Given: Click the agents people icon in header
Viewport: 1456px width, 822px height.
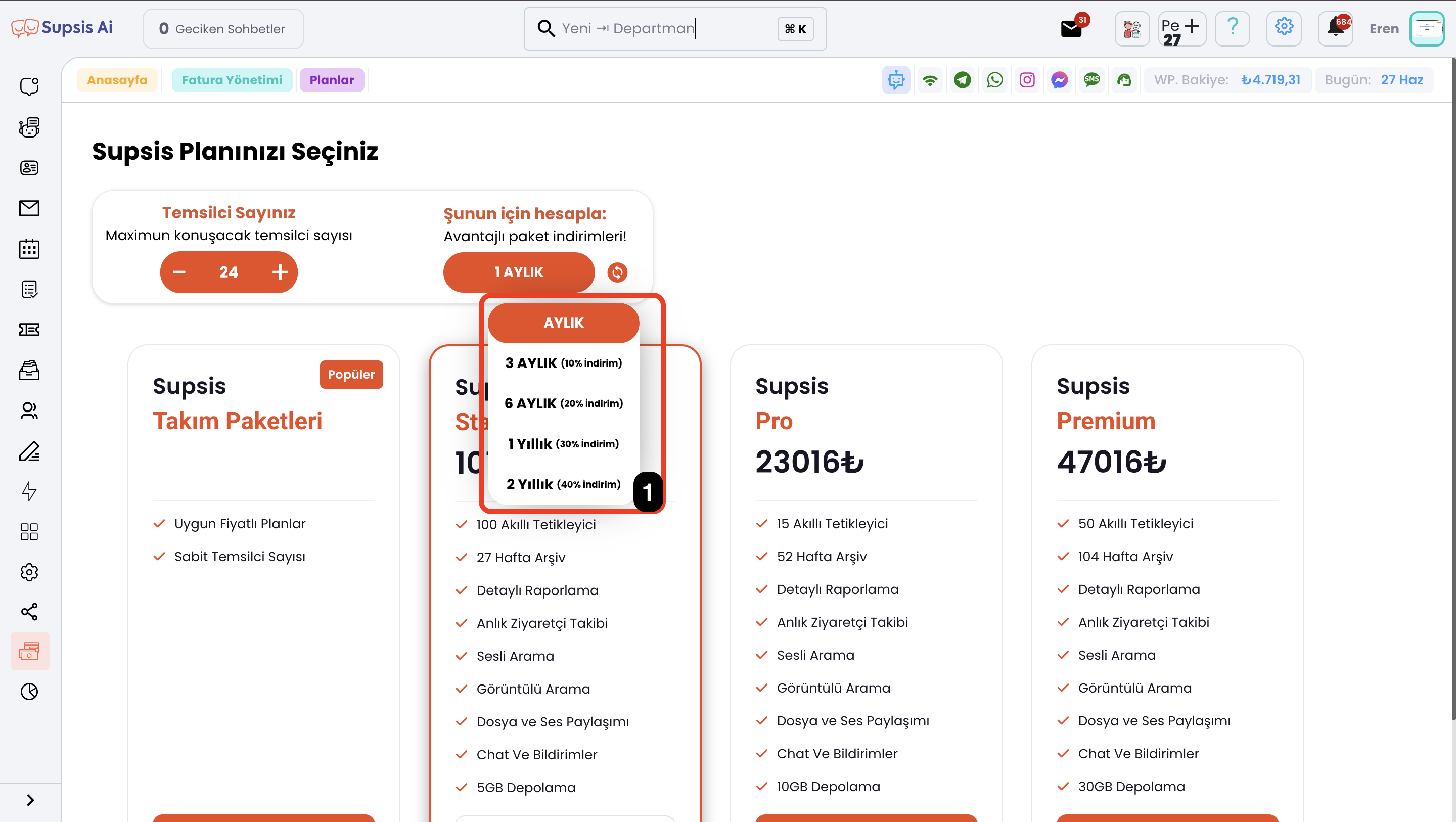Looking at the screenshot, I should click(x=1131, y=28).
